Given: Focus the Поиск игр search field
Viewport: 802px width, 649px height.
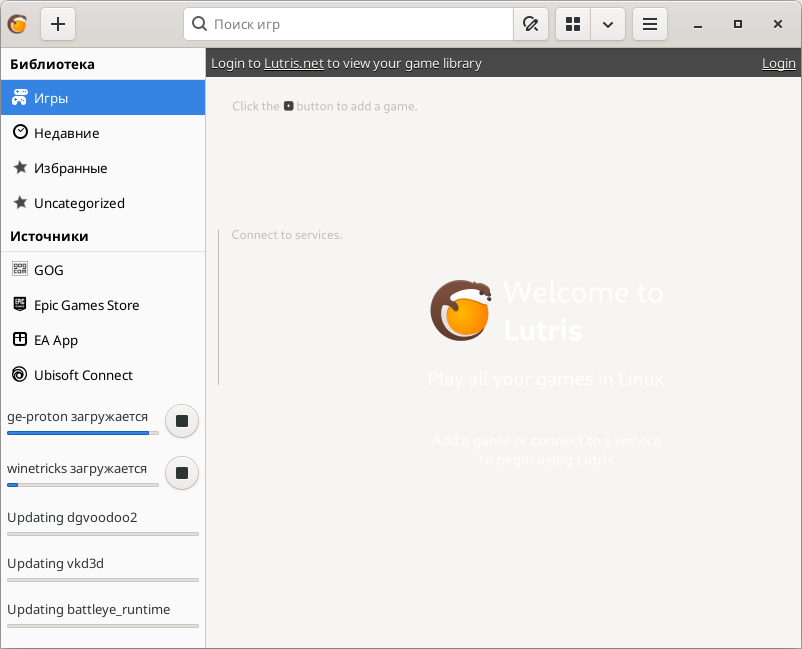Looking at the screenshot, I should click(348, 24).
